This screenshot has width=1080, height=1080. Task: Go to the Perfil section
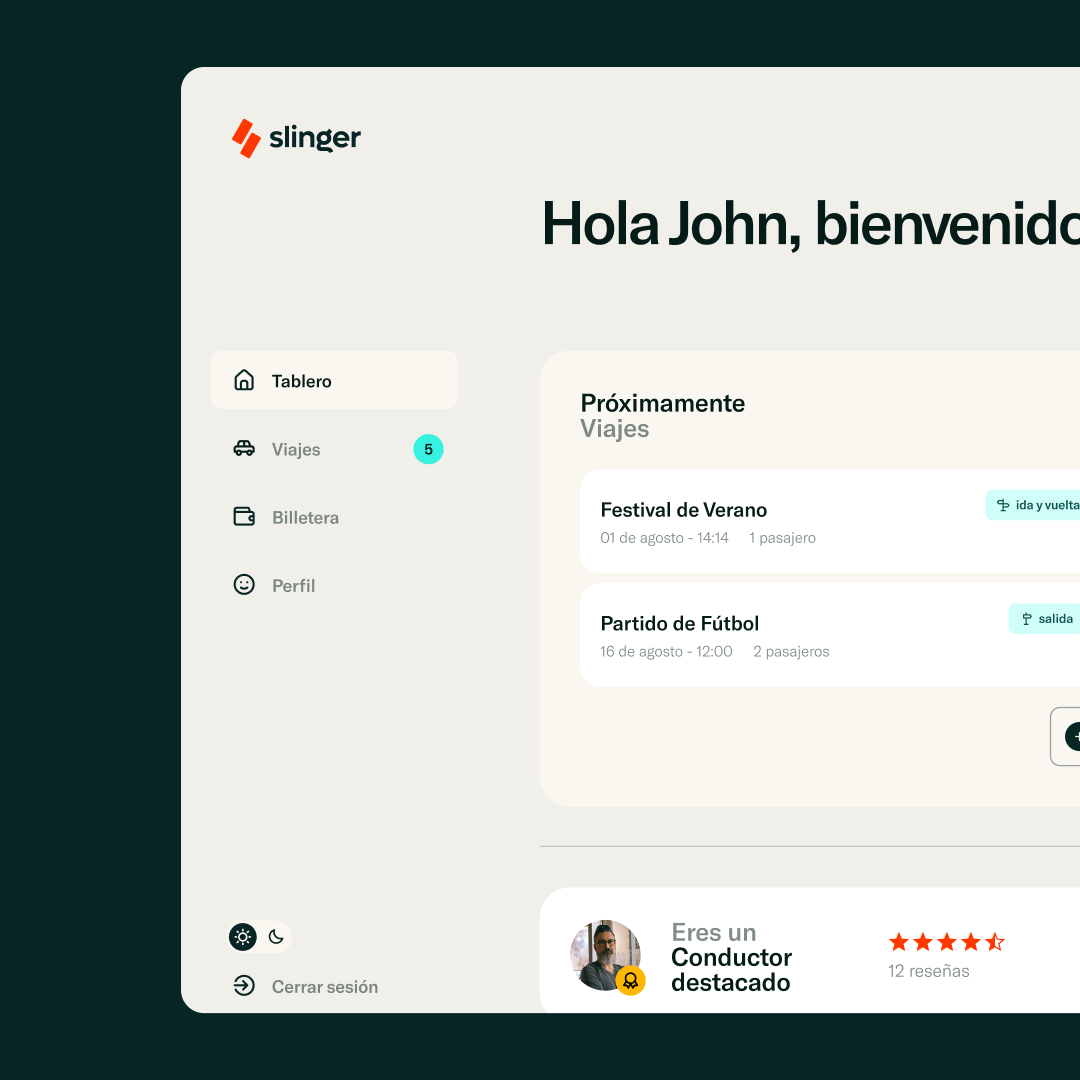tap(293, 586)
